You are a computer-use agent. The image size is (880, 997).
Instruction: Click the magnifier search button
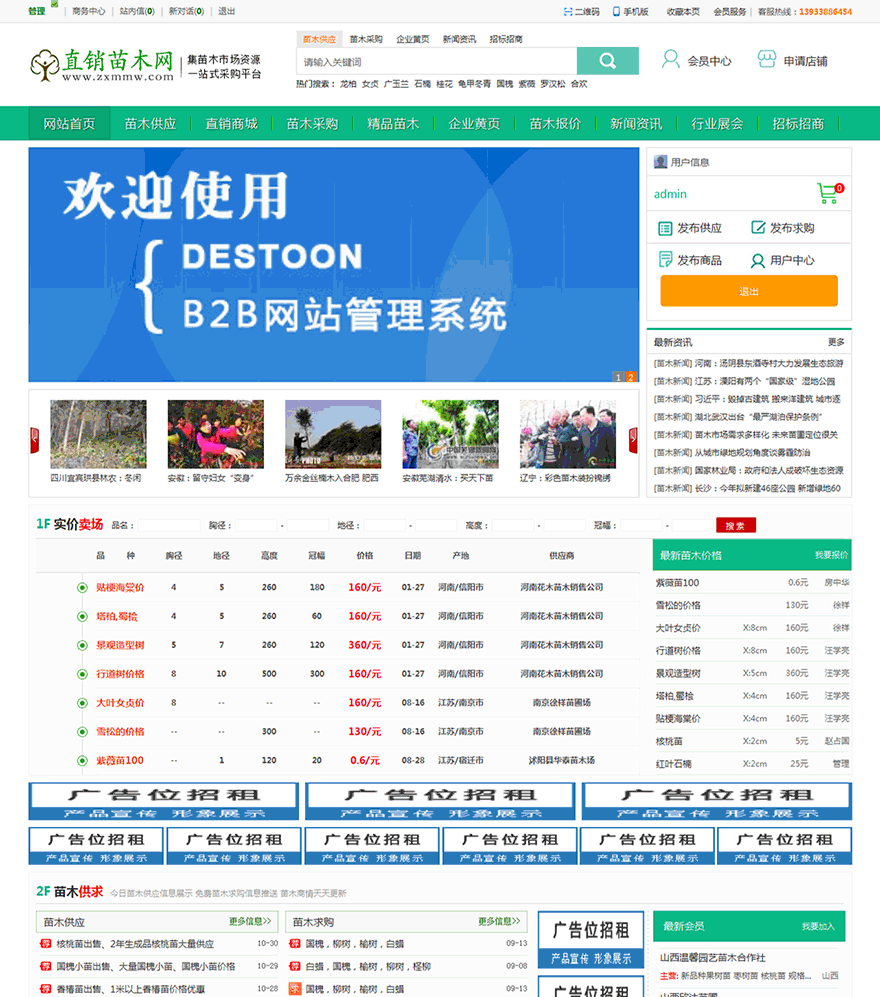pyautogui.click(x=607, y=61)
